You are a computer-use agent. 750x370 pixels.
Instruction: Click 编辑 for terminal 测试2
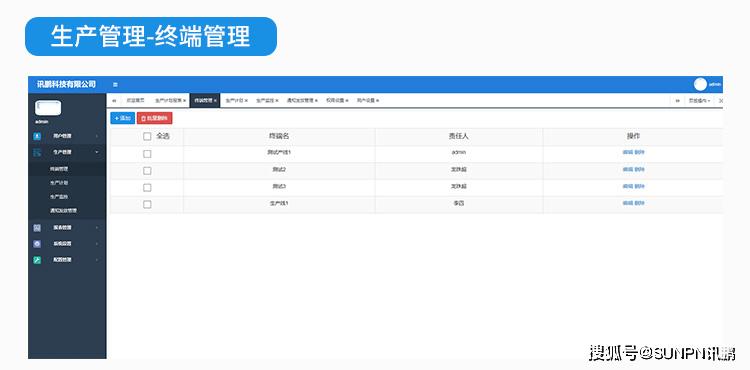click(628, 170)
